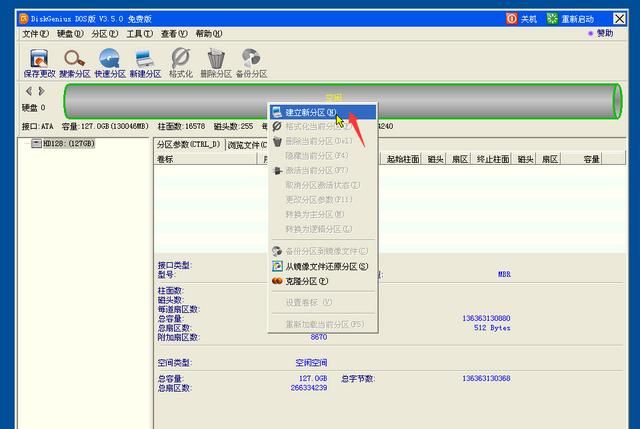Open the 快速分区 quick partition tool
The image size is (640, 429).
coord(110,63)
